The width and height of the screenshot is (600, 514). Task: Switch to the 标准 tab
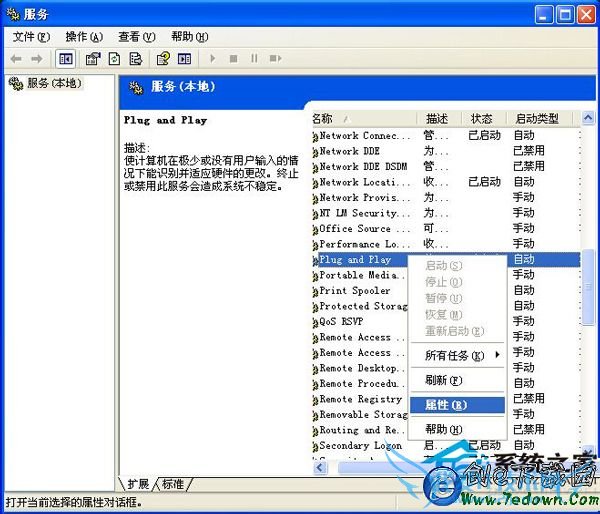173,484
